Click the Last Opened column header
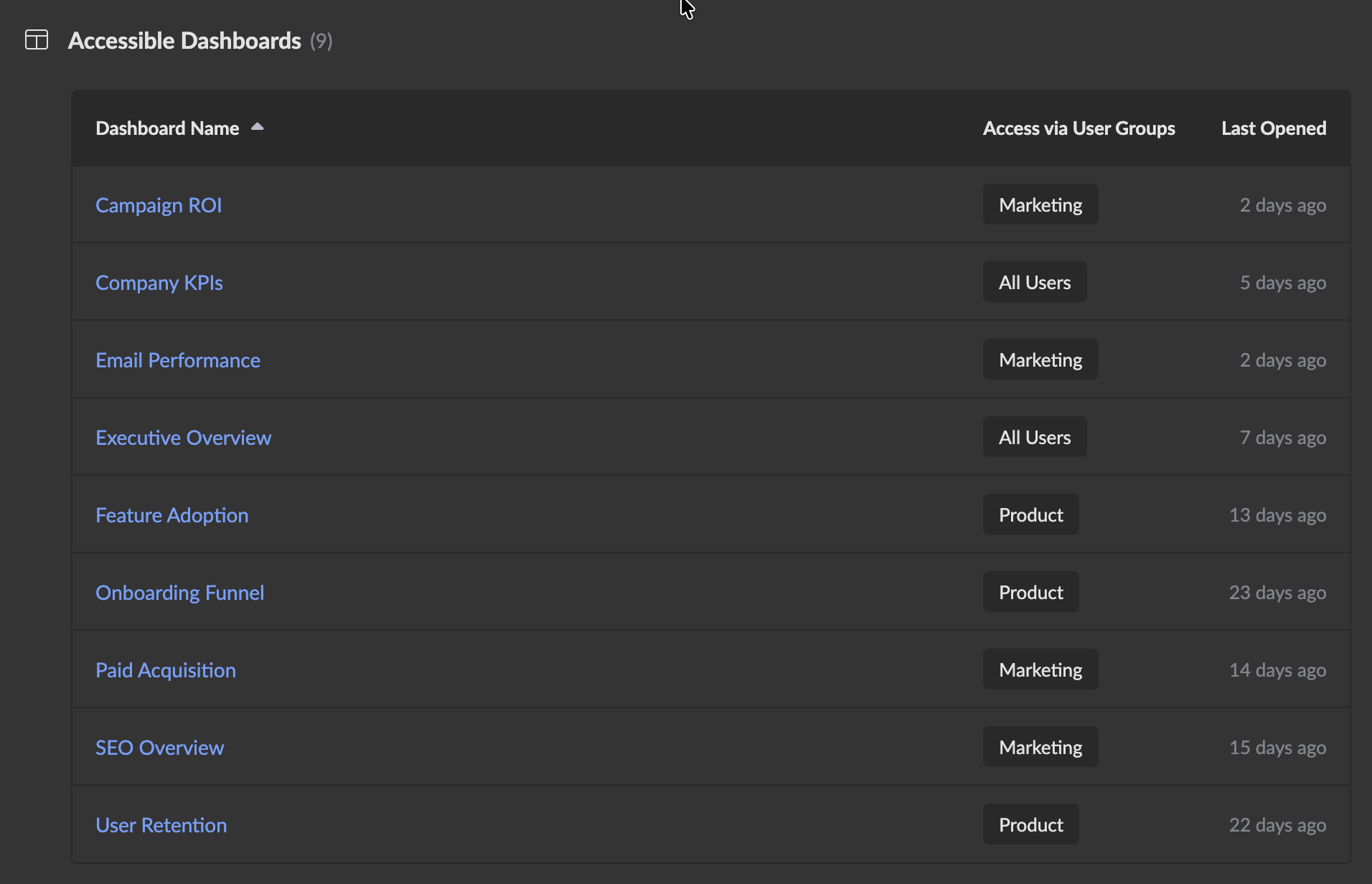The width and height of the screenshot is (1372, 884). (x=1273, y=128)
